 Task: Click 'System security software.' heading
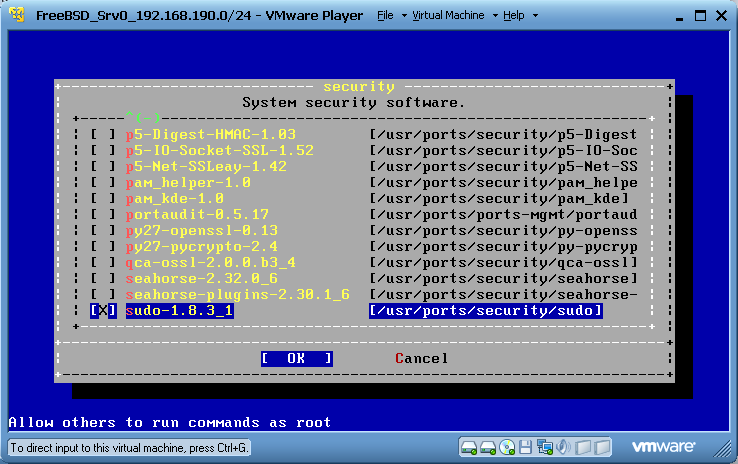353,103
